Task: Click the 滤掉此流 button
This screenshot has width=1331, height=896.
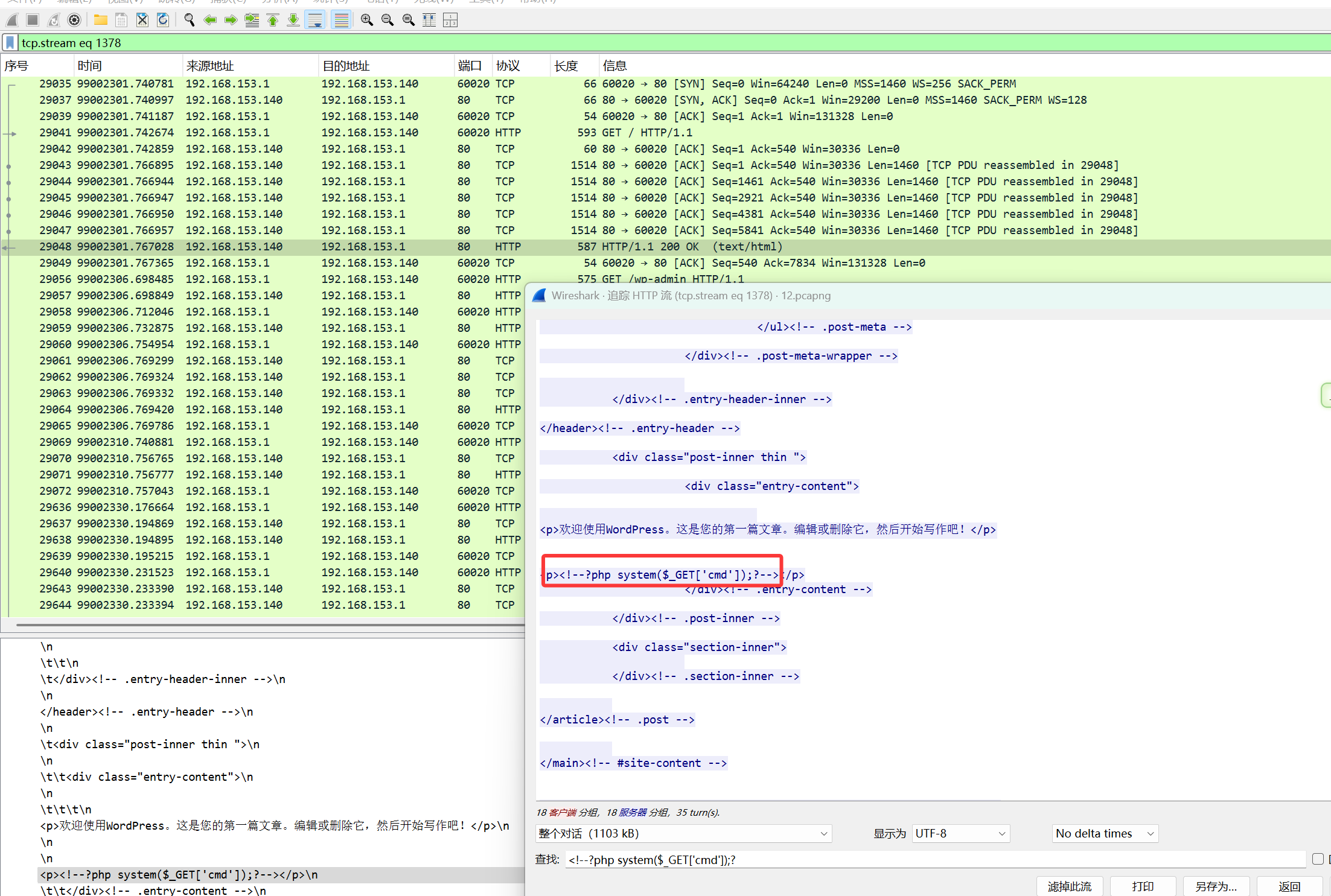Action: pyautogui.click(x=1069, y=886)
